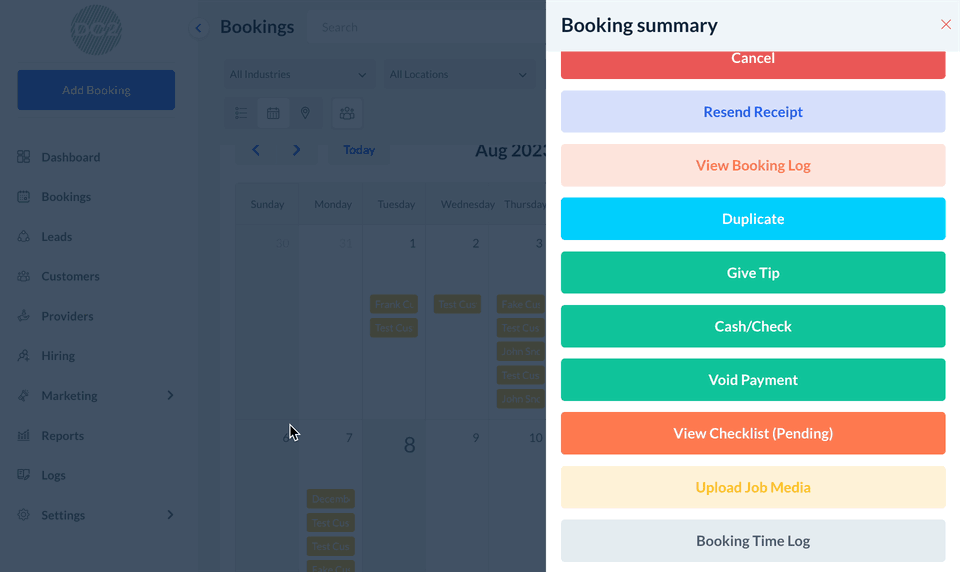Switch to map pin view
Viewport: 960px width, 572px height.
(x=305, y=113)
